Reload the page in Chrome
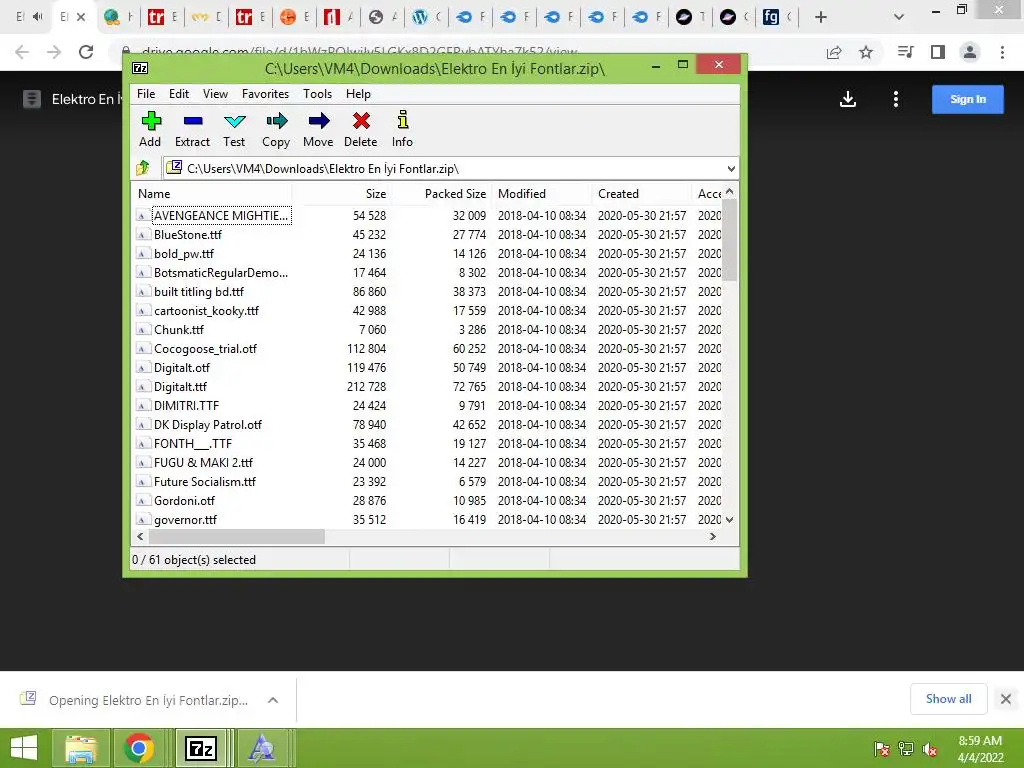Viewport: 1024px width, 768px height. (x=86, y=52)
